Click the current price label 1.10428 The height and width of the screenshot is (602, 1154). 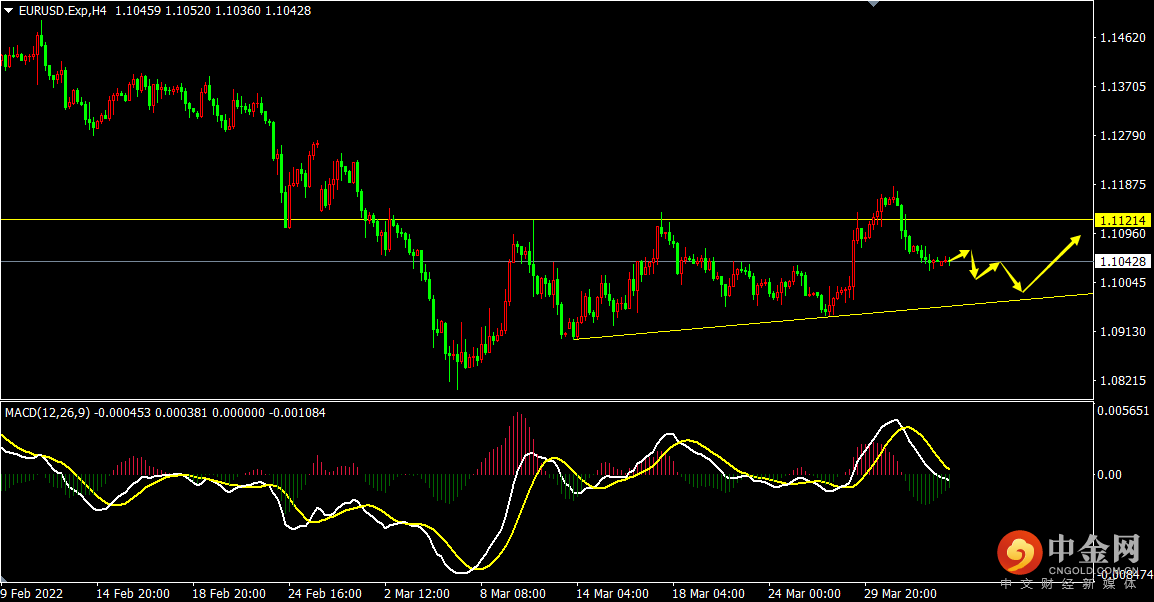coord(1122,261)
